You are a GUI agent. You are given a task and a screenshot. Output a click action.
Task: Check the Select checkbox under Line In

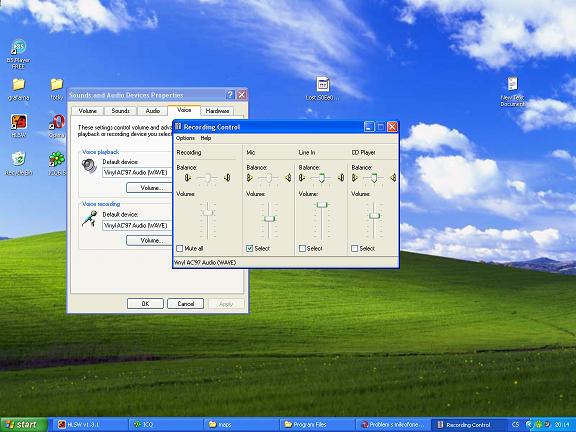pyautogui.click(x=302, y=249)
